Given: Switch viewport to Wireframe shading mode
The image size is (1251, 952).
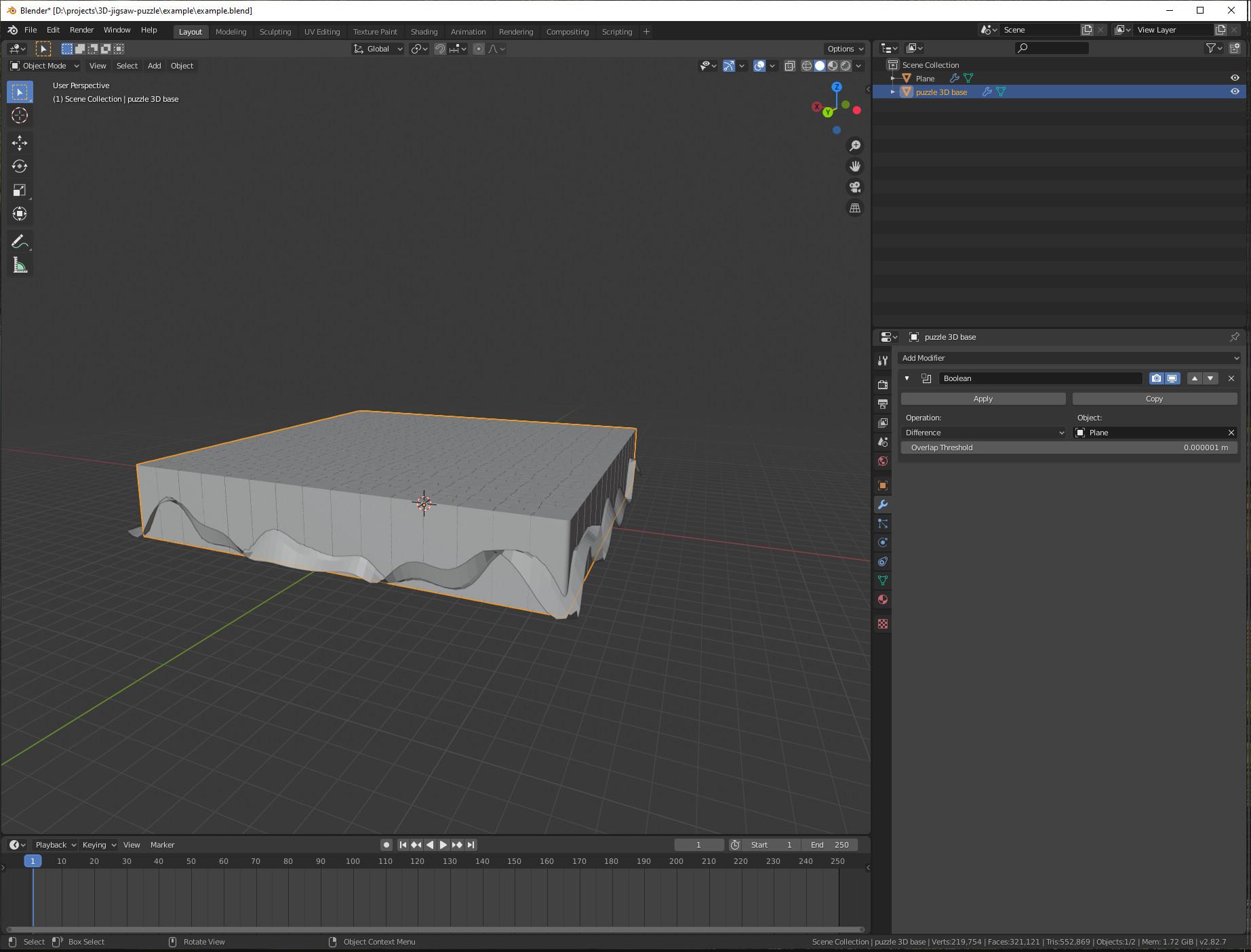Looking at the screenshot, I should click(806, 66).
